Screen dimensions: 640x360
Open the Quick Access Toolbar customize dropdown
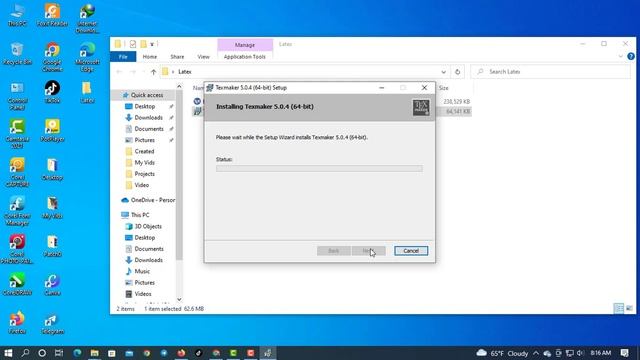tap(152, 44)
